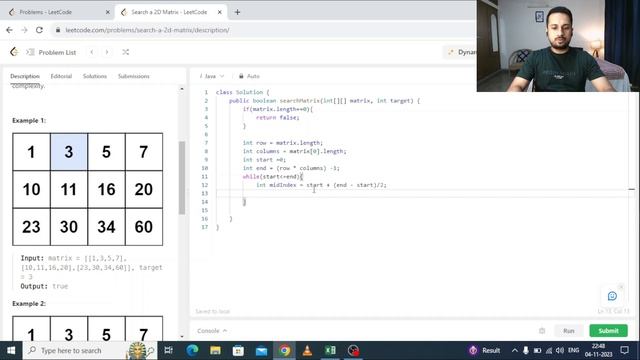Click Example 1 heading text
The height and width of the screenshot is (360, 640).
tap(29, 120)
